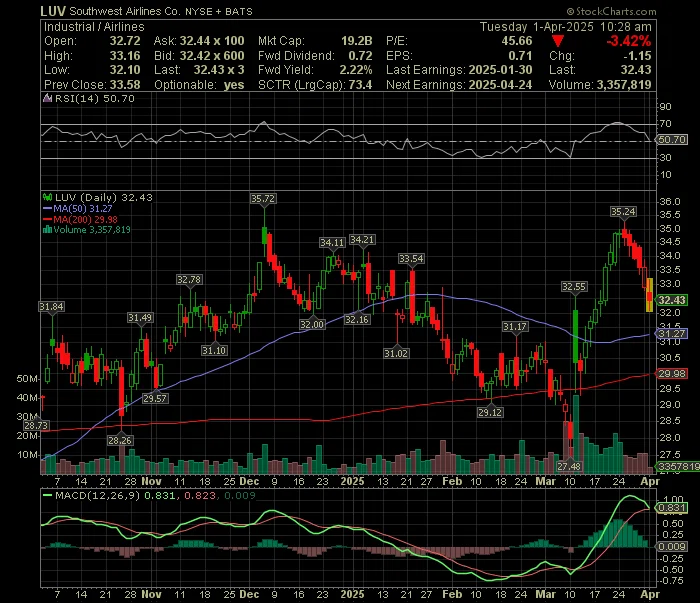Click the LUV (Daily) candlestick legend icon
Screen dimensions: 700x603
(47, 197)
